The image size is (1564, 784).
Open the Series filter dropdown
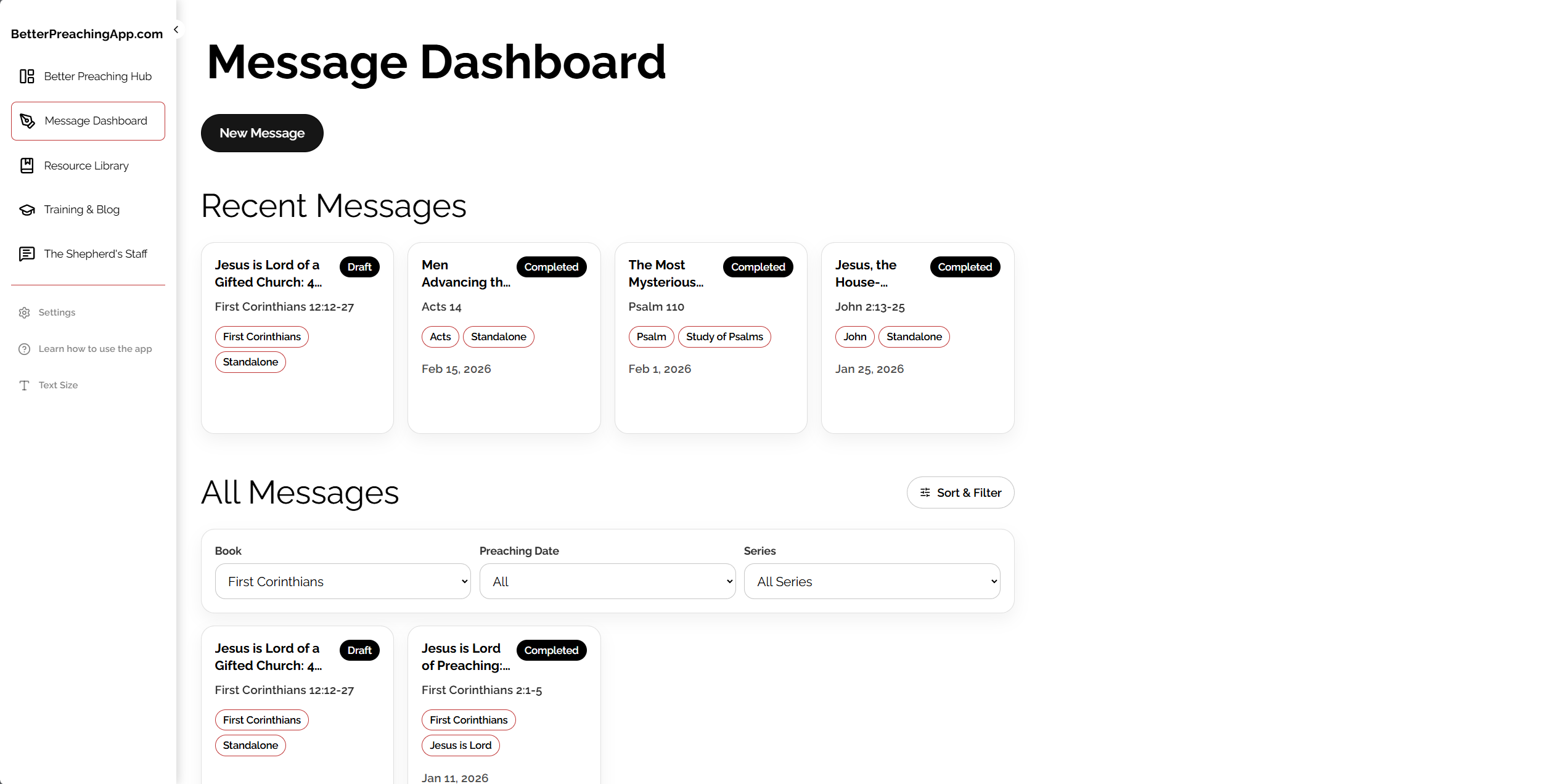coord(871,581)
